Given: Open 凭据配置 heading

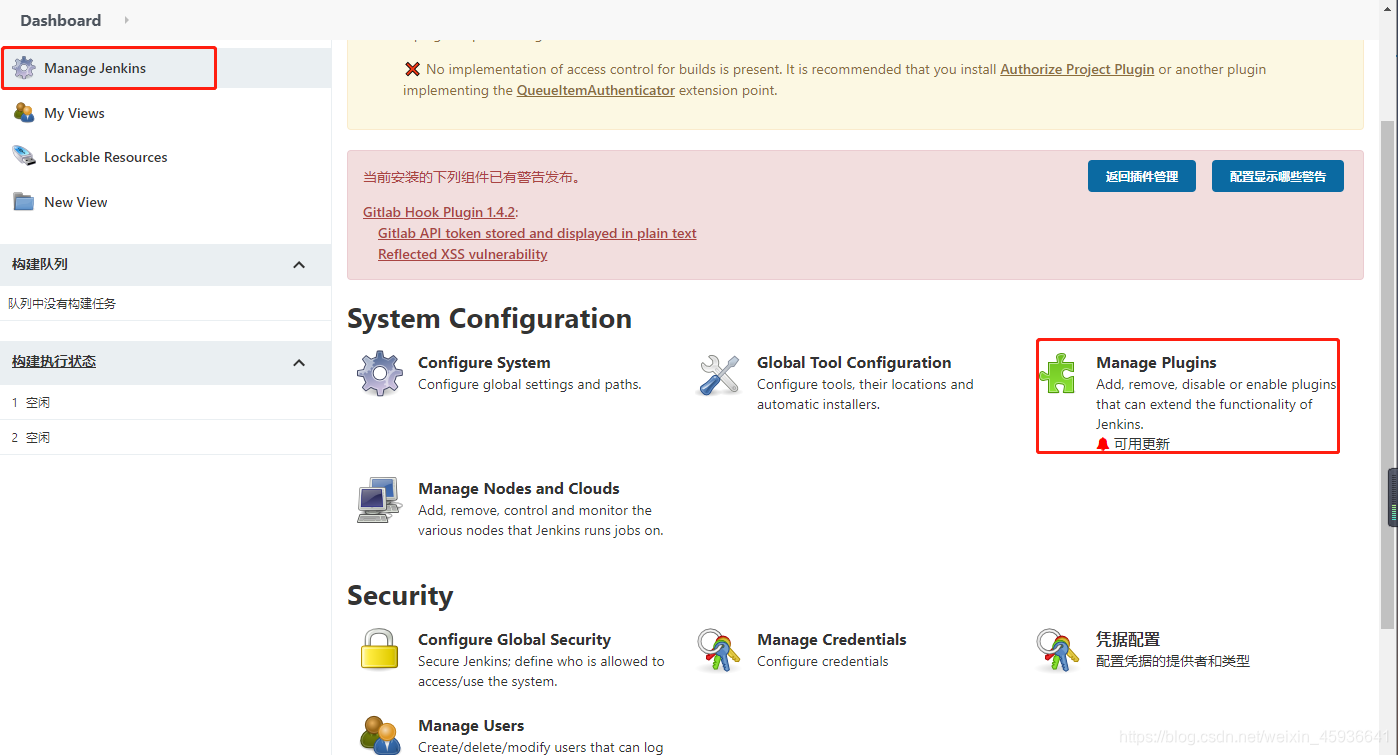Looking at the screenshot, I should pyautogui.click(x=1128, y=639).
